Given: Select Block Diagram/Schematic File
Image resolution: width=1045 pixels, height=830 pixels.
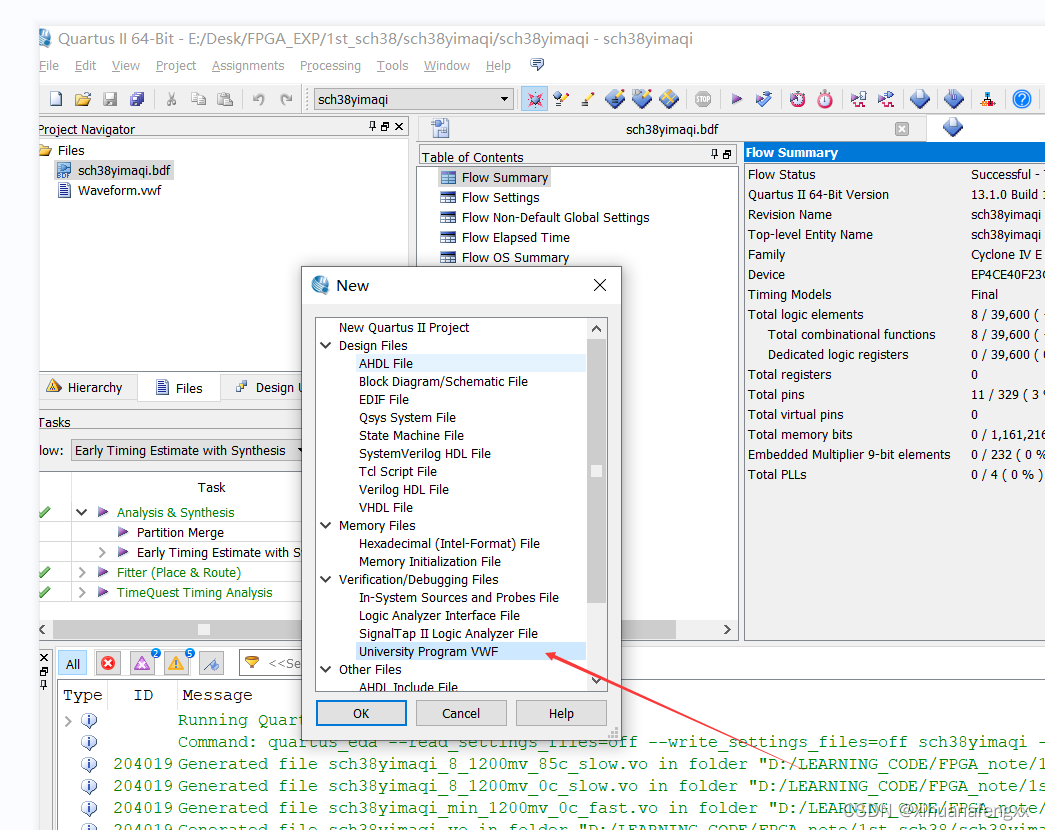Looking at the screenshot, I should (443, 381).
